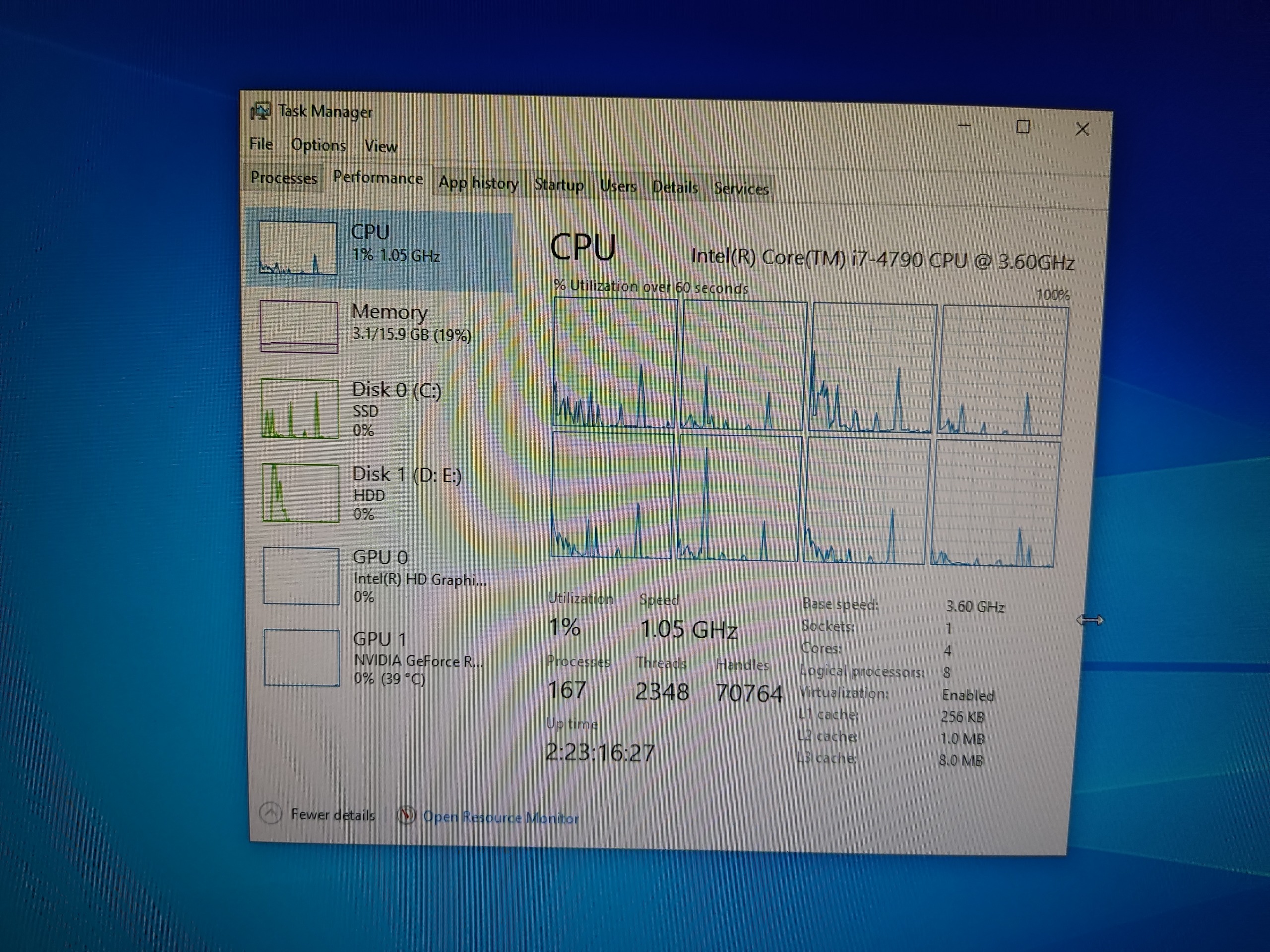Screen dimensions: 1270x952
Task: Click the GPU 1 mini graph thumbnail
Action: pyautogui.click(x=302, y=657)
